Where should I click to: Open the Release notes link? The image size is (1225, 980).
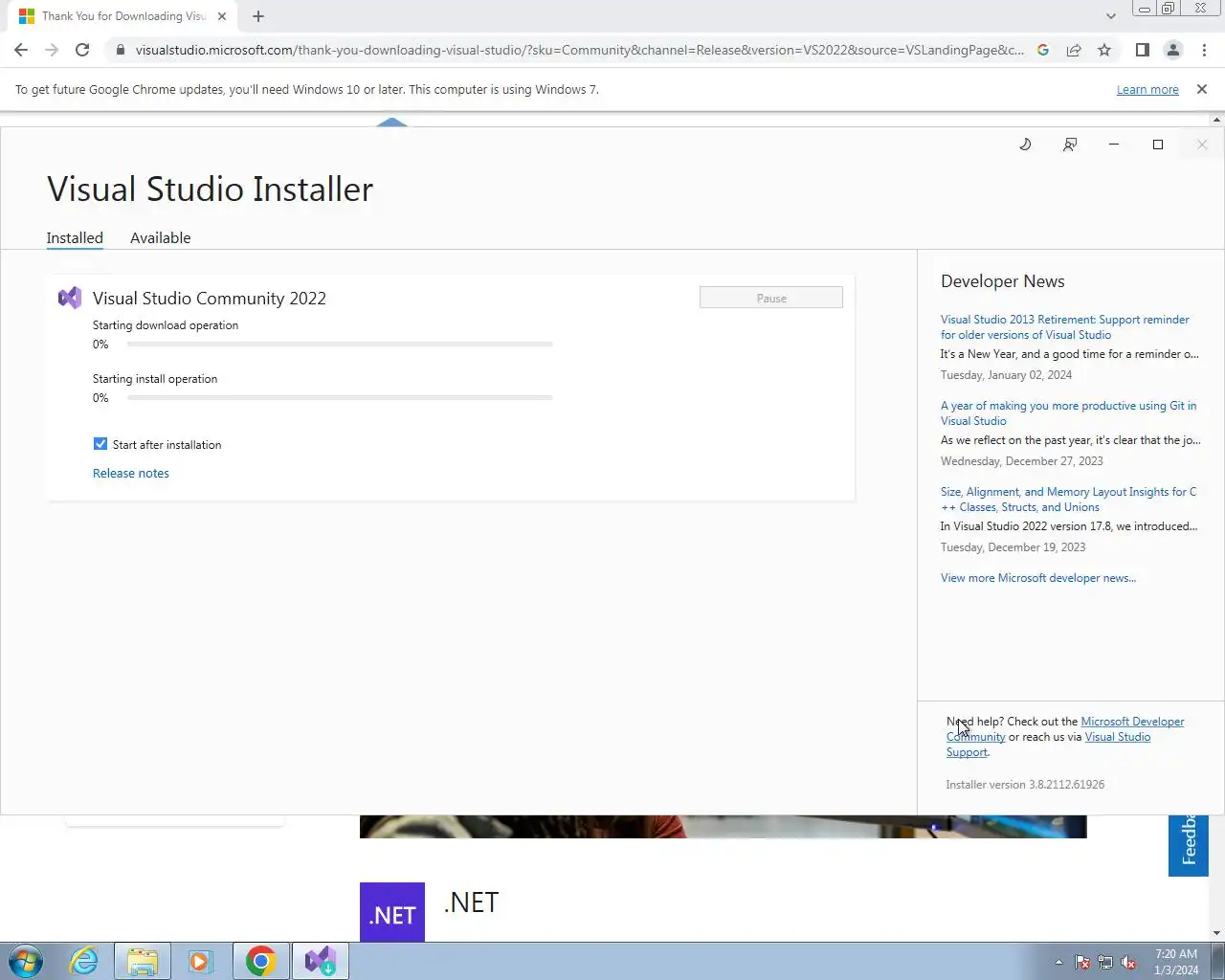pos(131,473)
